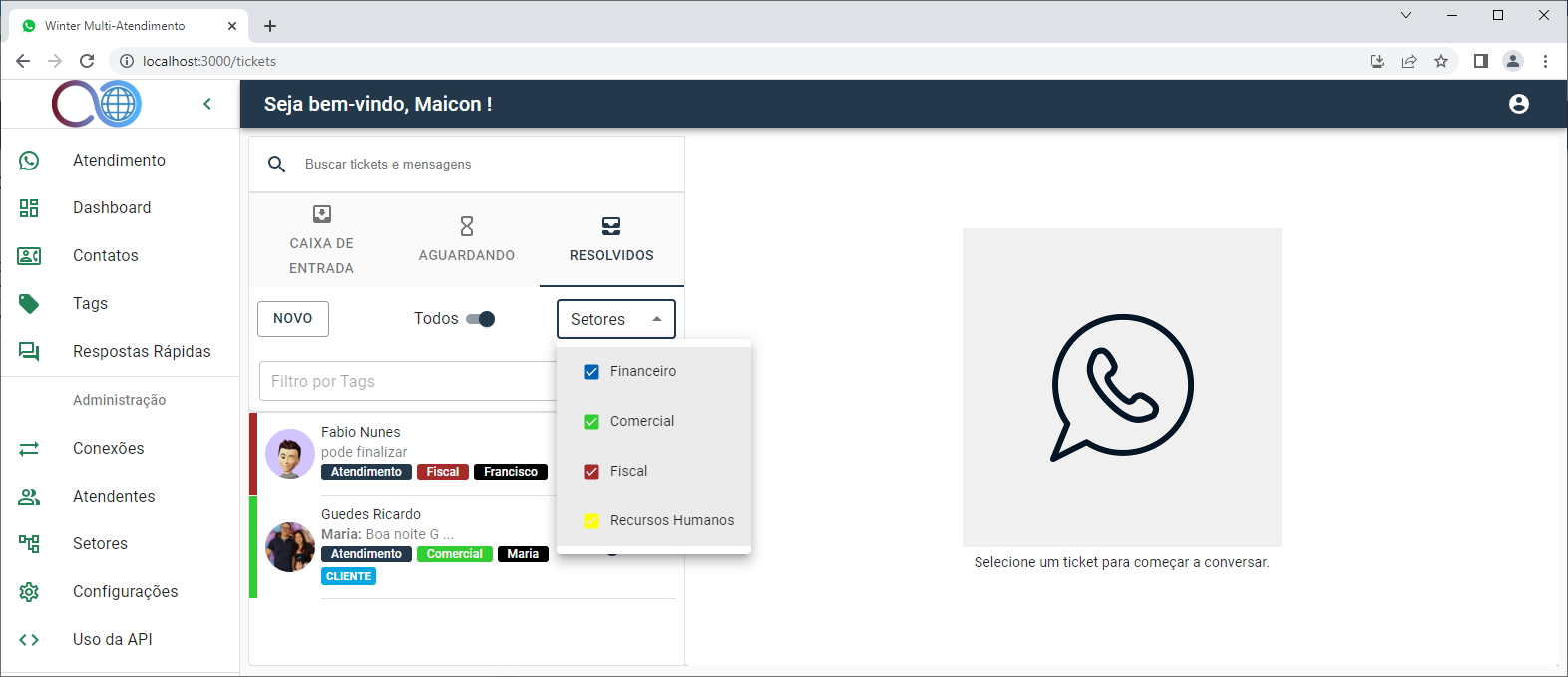Click the Tags label icon
Viewport: 1568px width, 677px height.
point(29,304)
